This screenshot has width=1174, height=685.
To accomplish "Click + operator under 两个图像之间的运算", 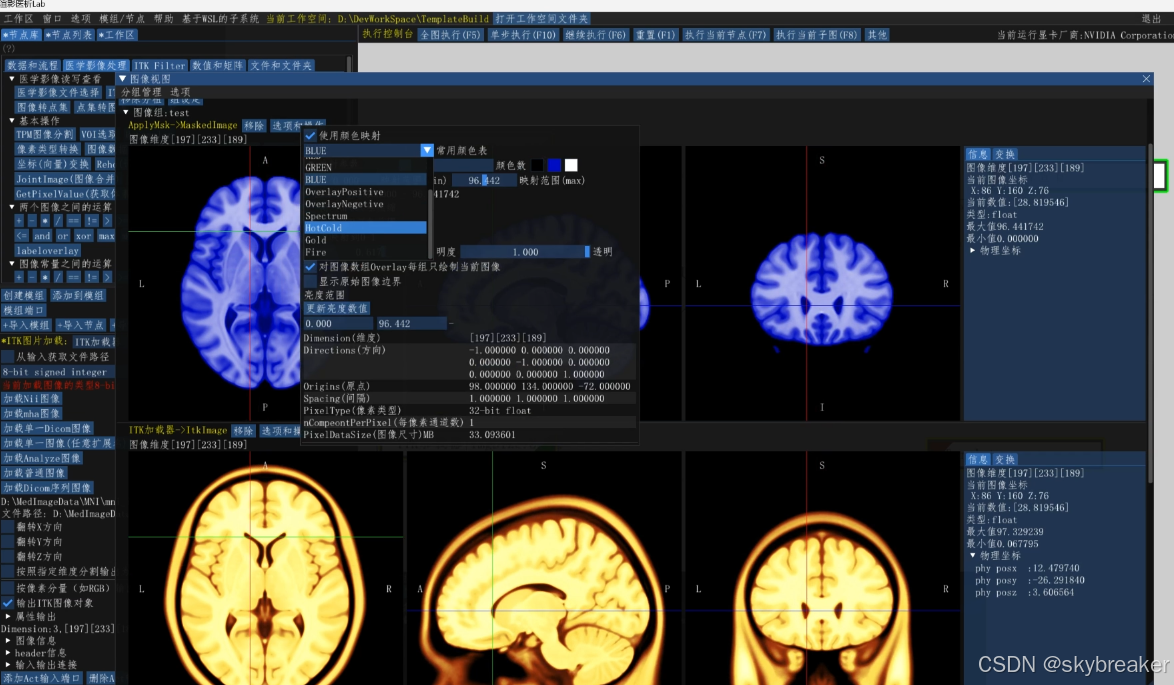I will (x=19, y=221).
